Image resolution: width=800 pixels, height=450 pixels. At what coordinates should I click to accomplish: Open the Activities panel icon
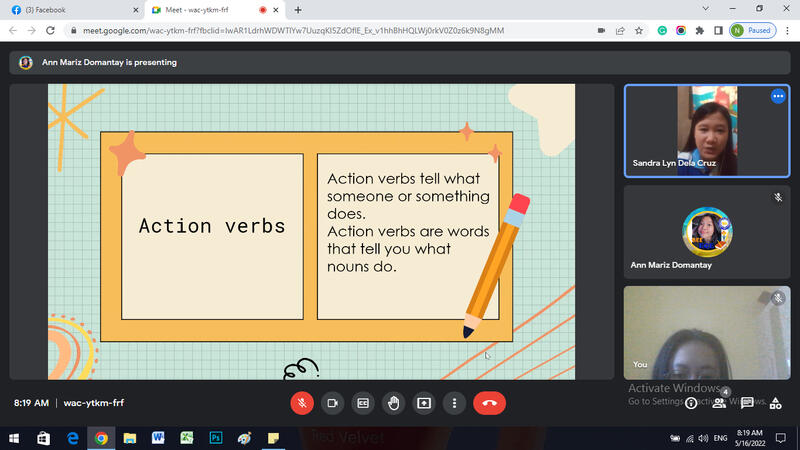(776, 403)
